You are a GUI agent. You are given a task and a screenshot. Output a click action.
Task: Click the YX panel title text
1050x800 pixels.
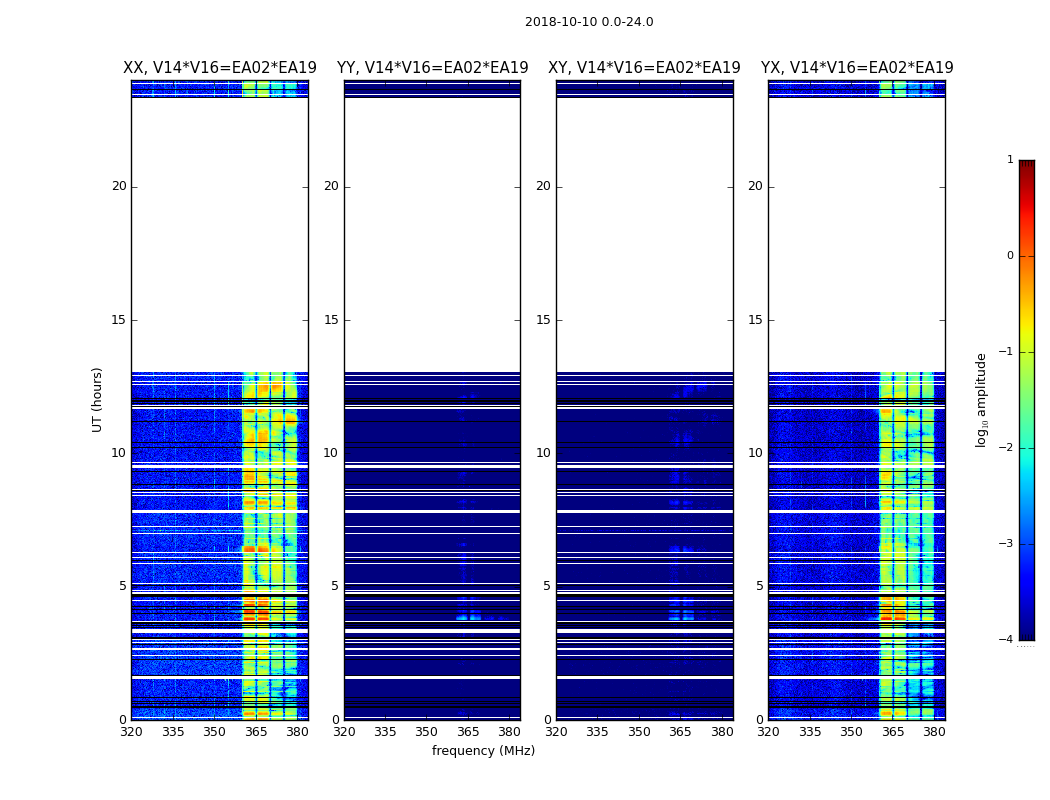pos(857,68)
